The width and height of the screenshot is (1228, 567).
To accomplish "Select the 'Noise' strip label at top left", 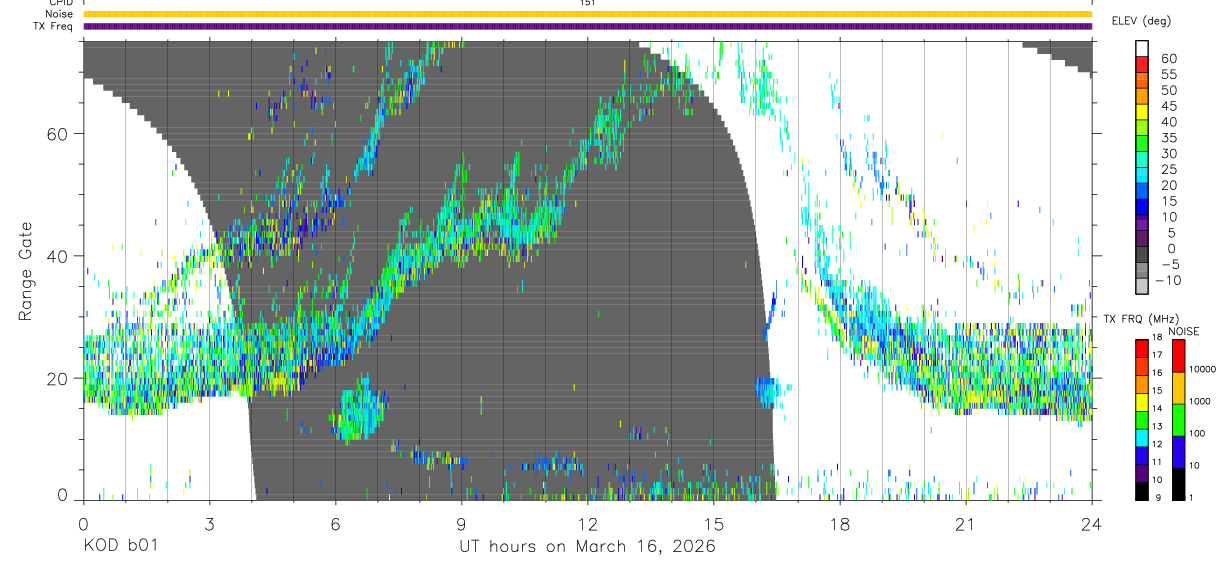I will tap(59, 14).
